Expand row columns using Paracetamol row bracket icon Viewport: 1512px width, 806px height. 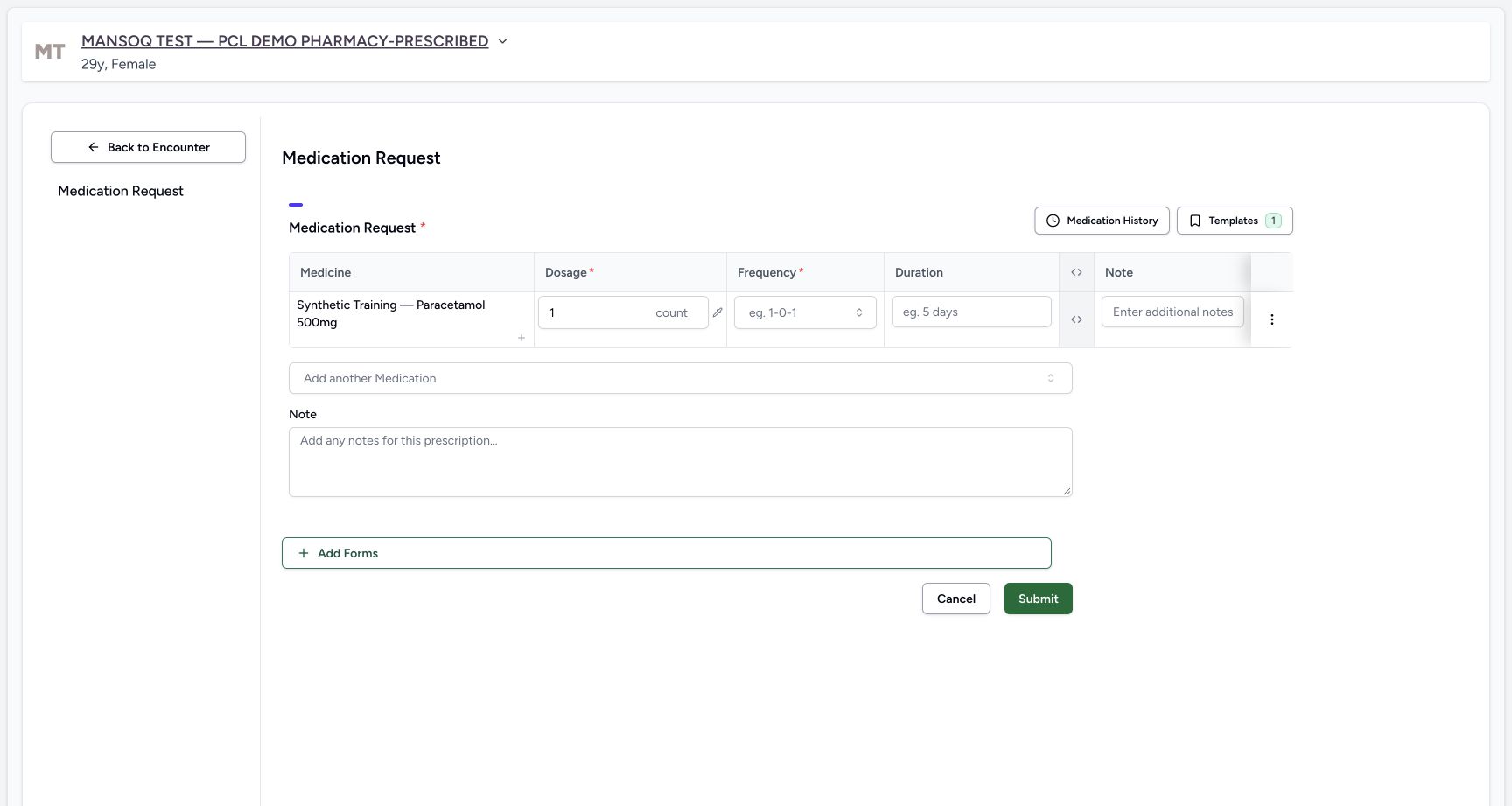[1076, 319]
